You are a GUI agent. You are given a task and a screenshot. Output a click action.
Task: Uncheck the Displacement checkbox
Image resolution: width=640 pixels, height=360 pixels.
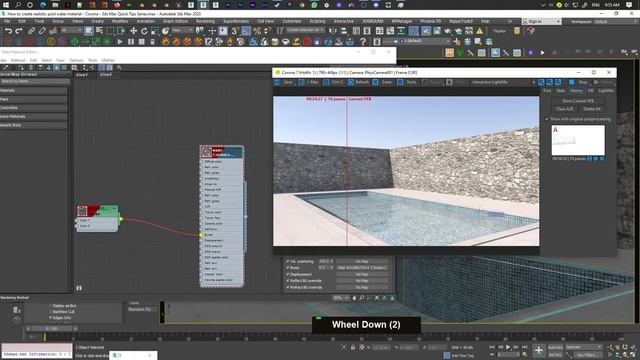coord(288,274)
